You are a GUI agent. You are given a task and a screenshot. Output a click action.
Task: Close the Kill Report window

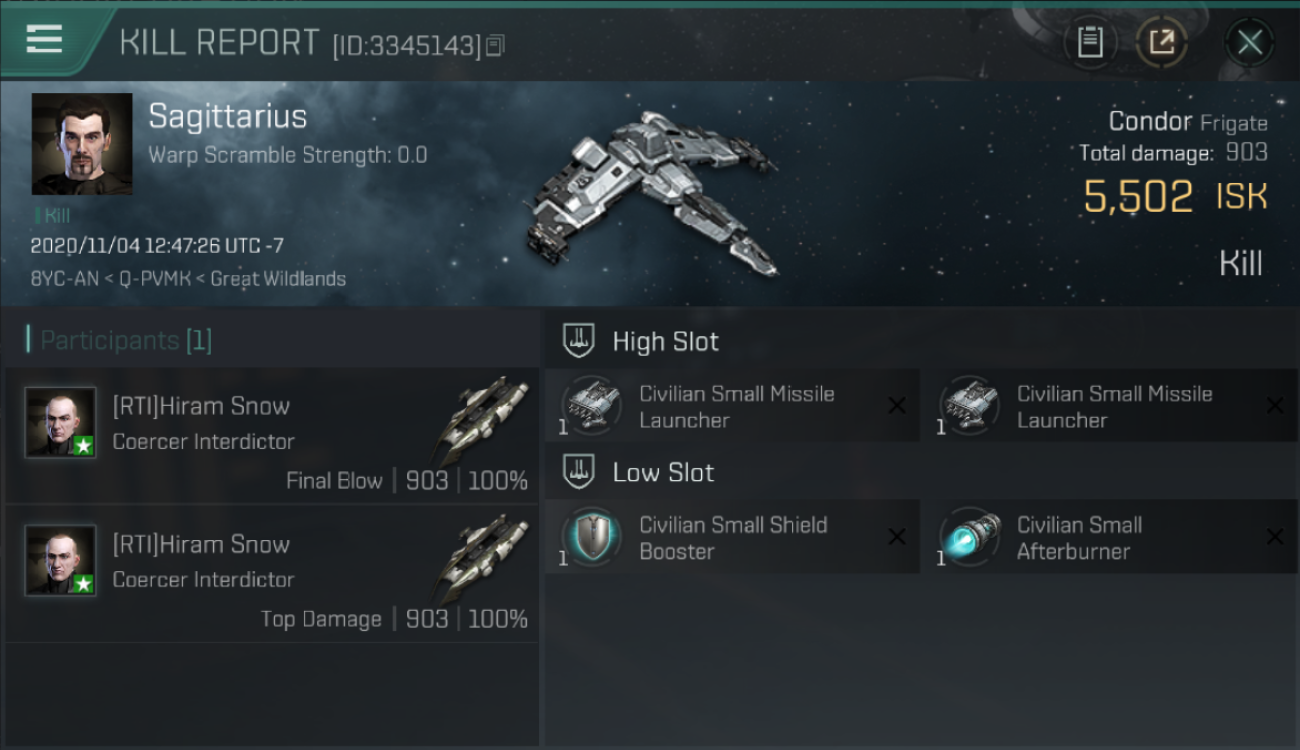click(1249, 42)
